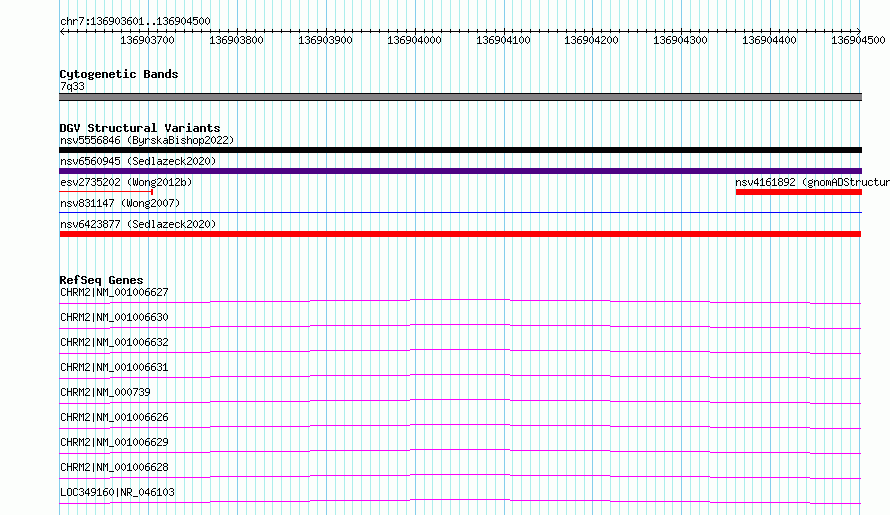Click ruler position 136904500
This screenshot has width=890, height=515.
pyautogui.click(x=858, y=40)
